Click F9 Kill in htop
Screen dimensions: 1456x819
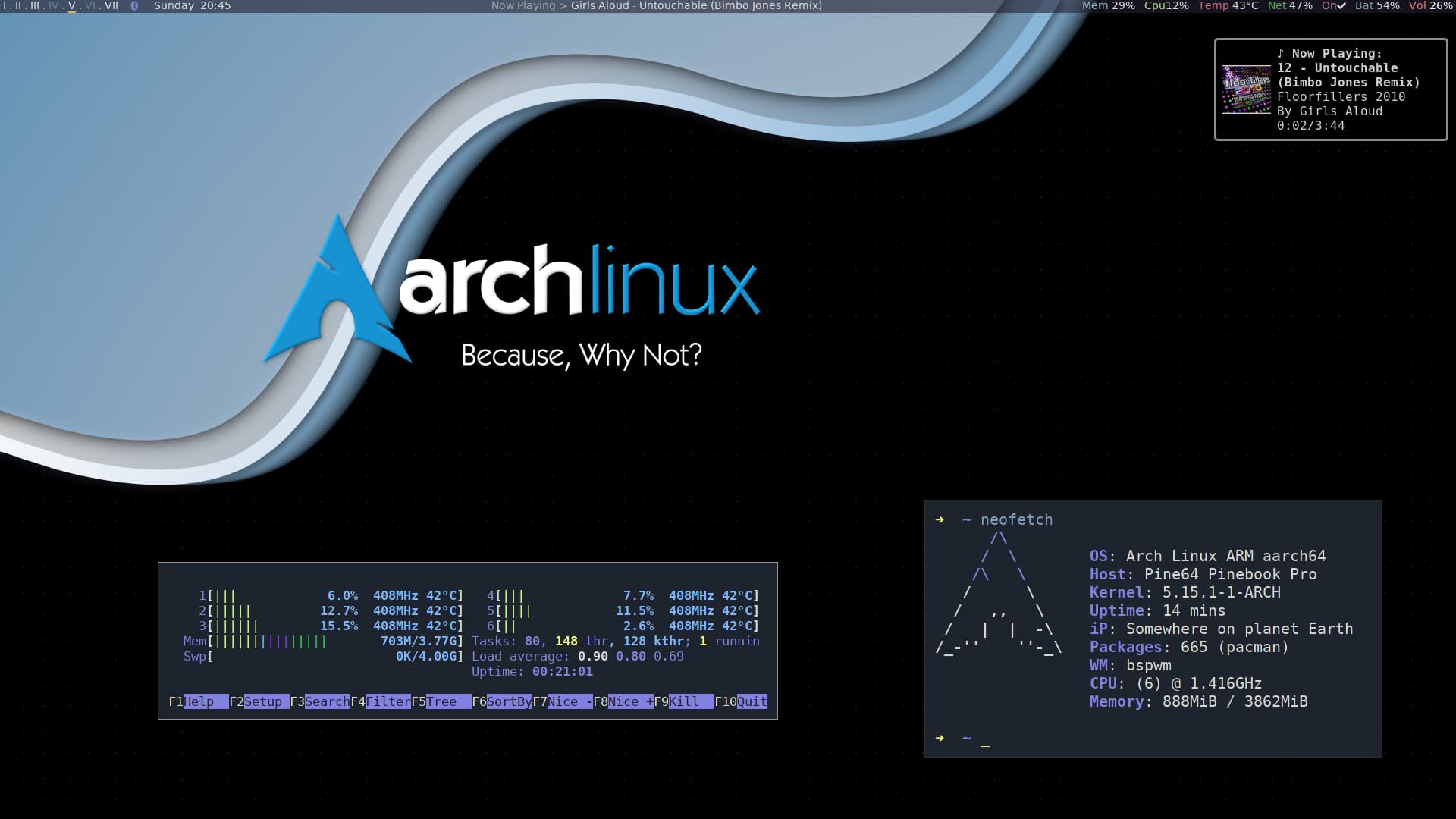683,701
